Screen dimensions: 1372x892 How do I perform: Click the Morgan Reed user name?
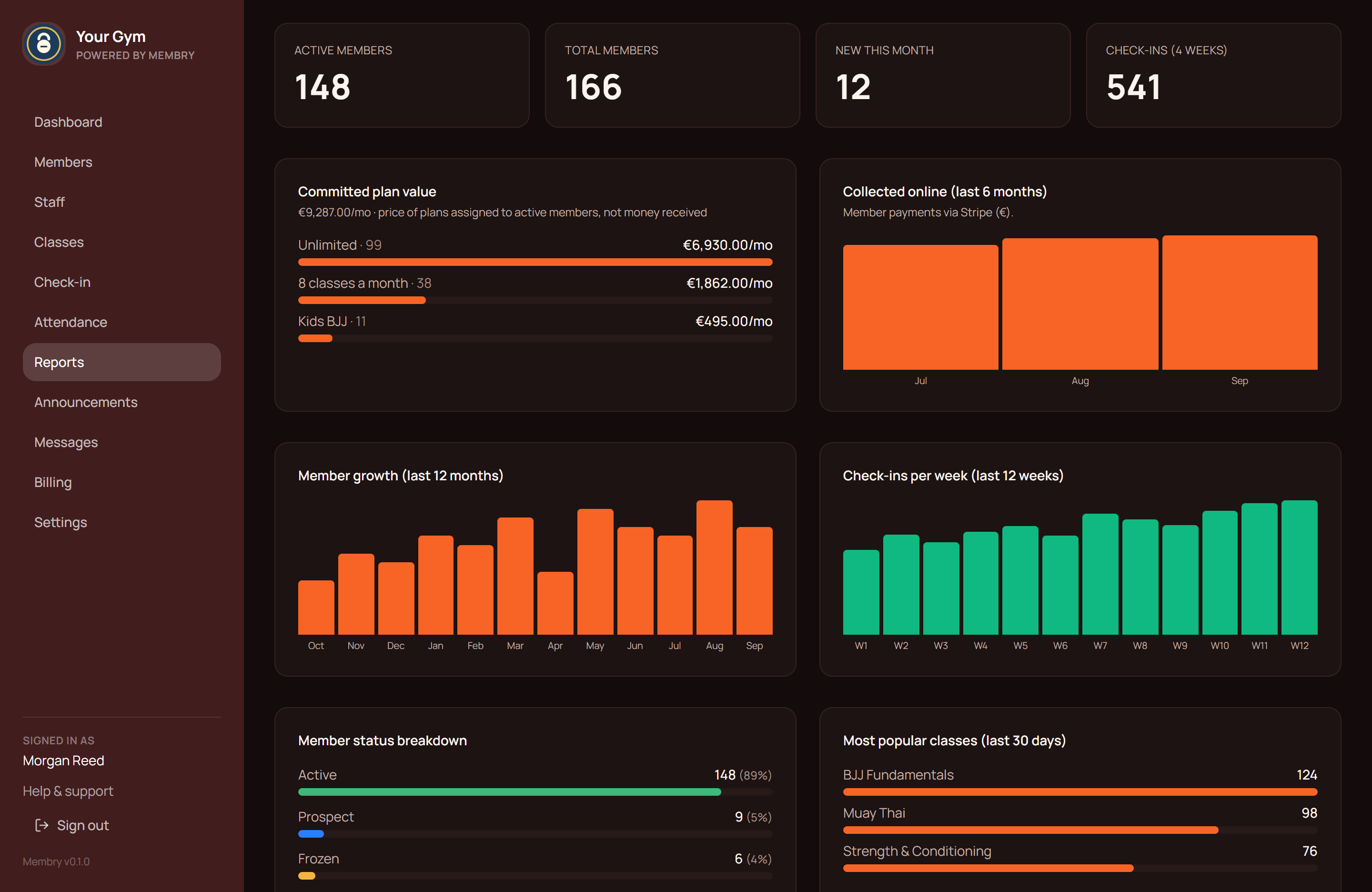63,760
